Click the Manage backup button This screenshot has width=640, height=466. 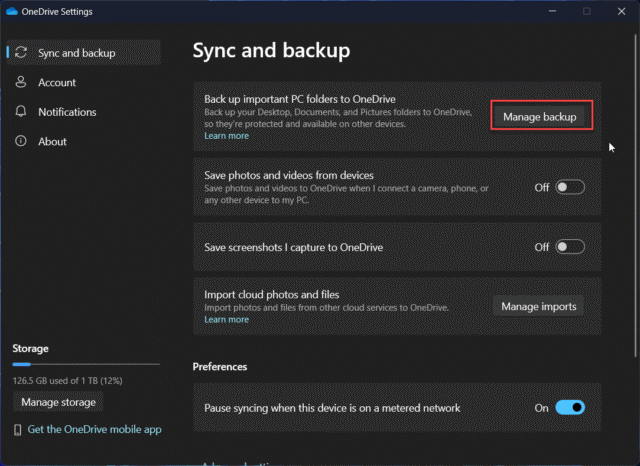[x=540, y=117]
